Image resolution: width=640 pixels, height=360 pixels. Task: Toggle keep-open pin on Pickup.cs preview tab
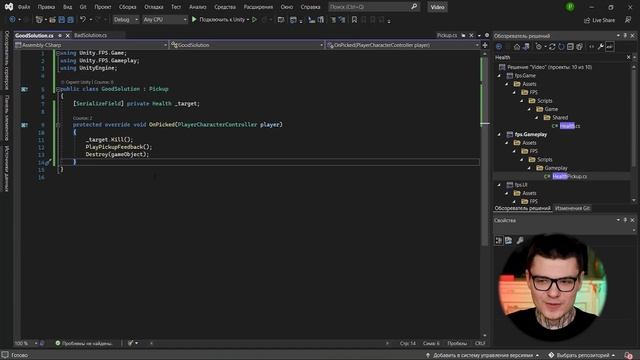pos(463,36)
